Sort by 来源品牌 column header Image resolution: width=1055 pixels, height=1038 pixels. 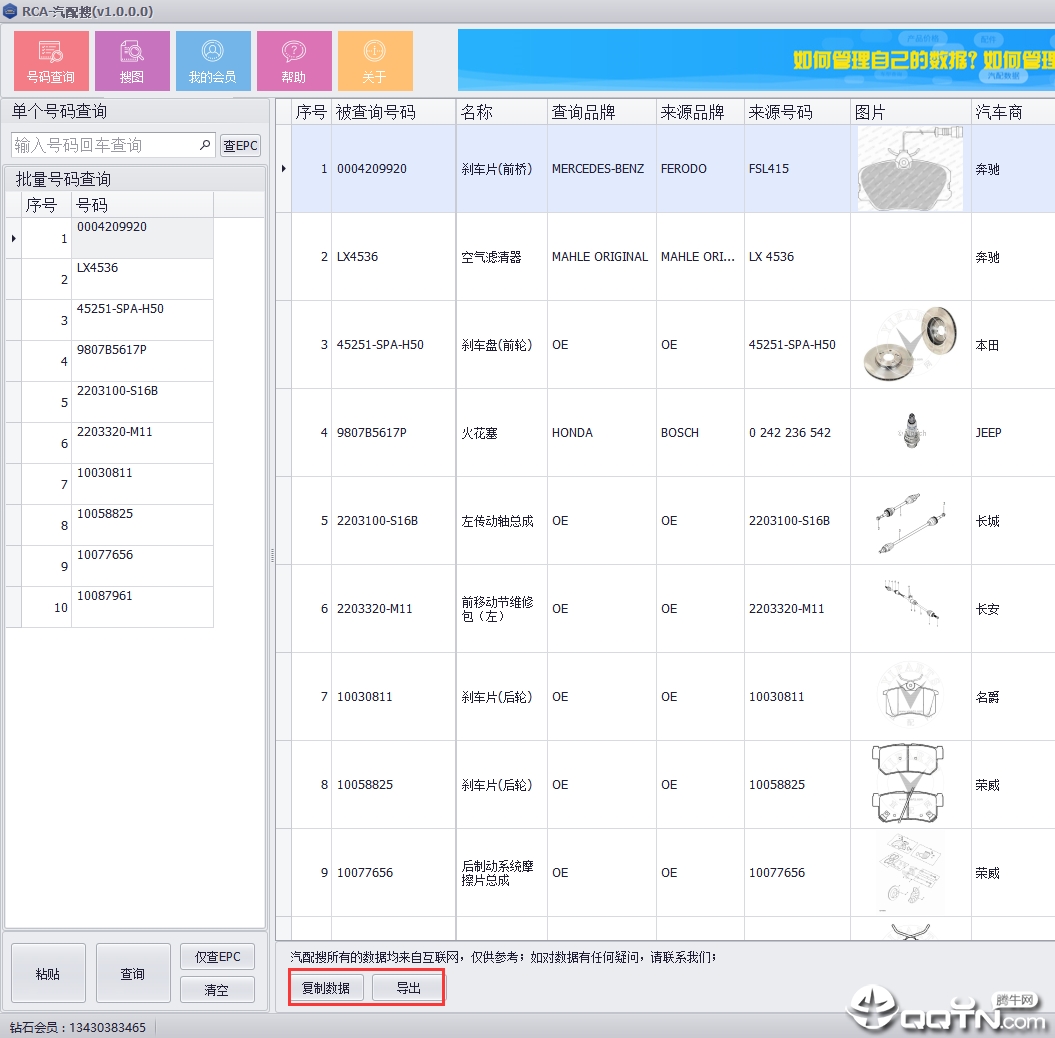[x=700, y=112]
